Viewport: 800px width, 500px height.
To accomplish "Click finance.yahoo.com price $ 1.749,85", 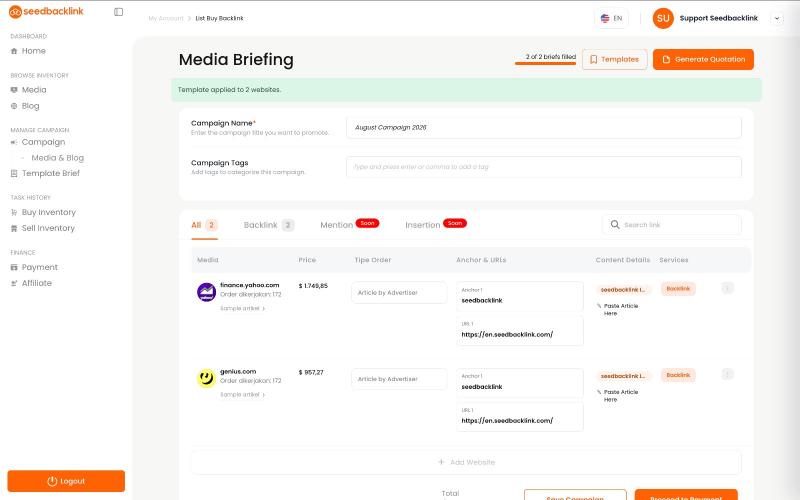I will (x=313, y=286).
